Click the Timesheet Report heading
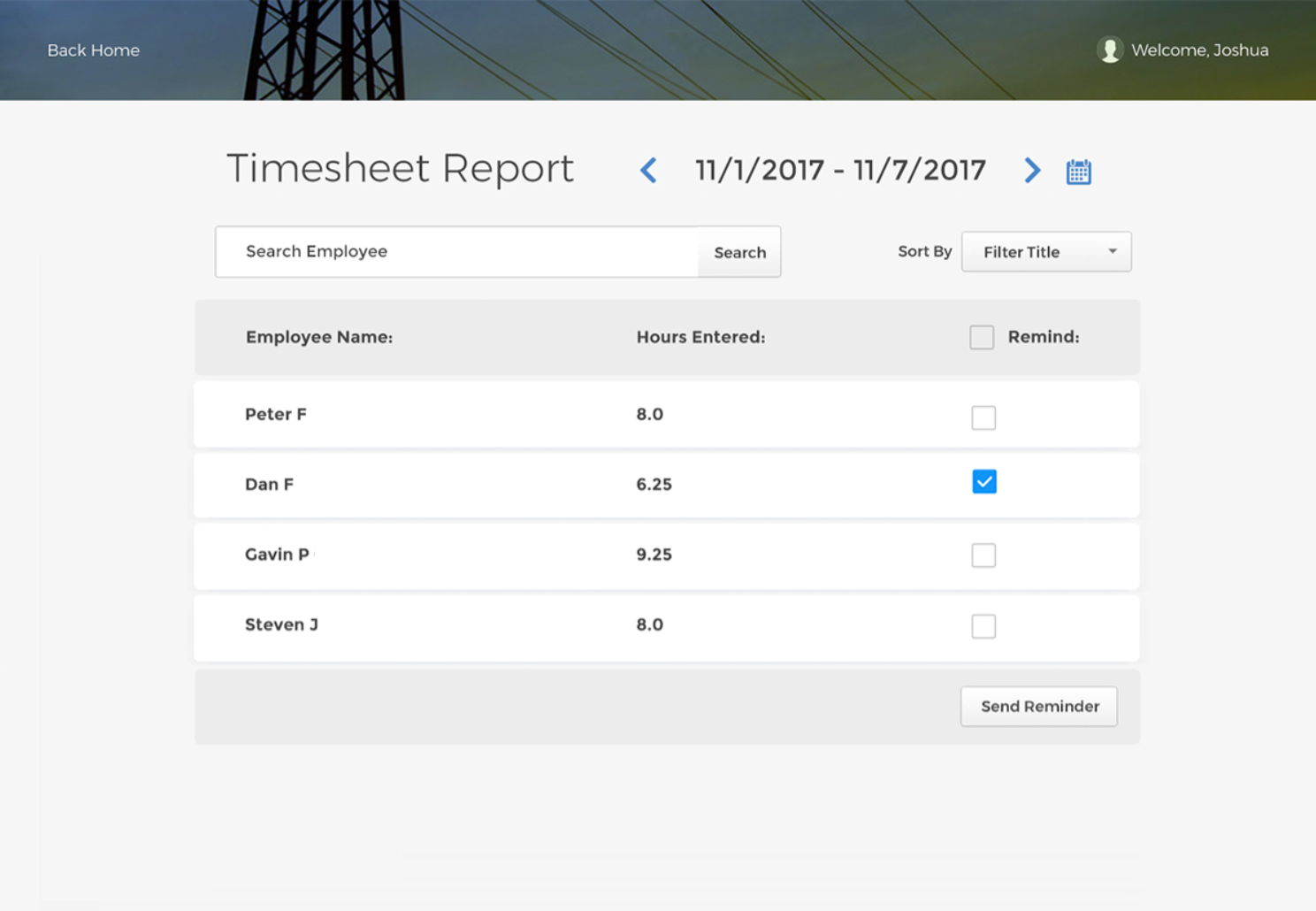 pyautogui.click(x=401, y=168)
